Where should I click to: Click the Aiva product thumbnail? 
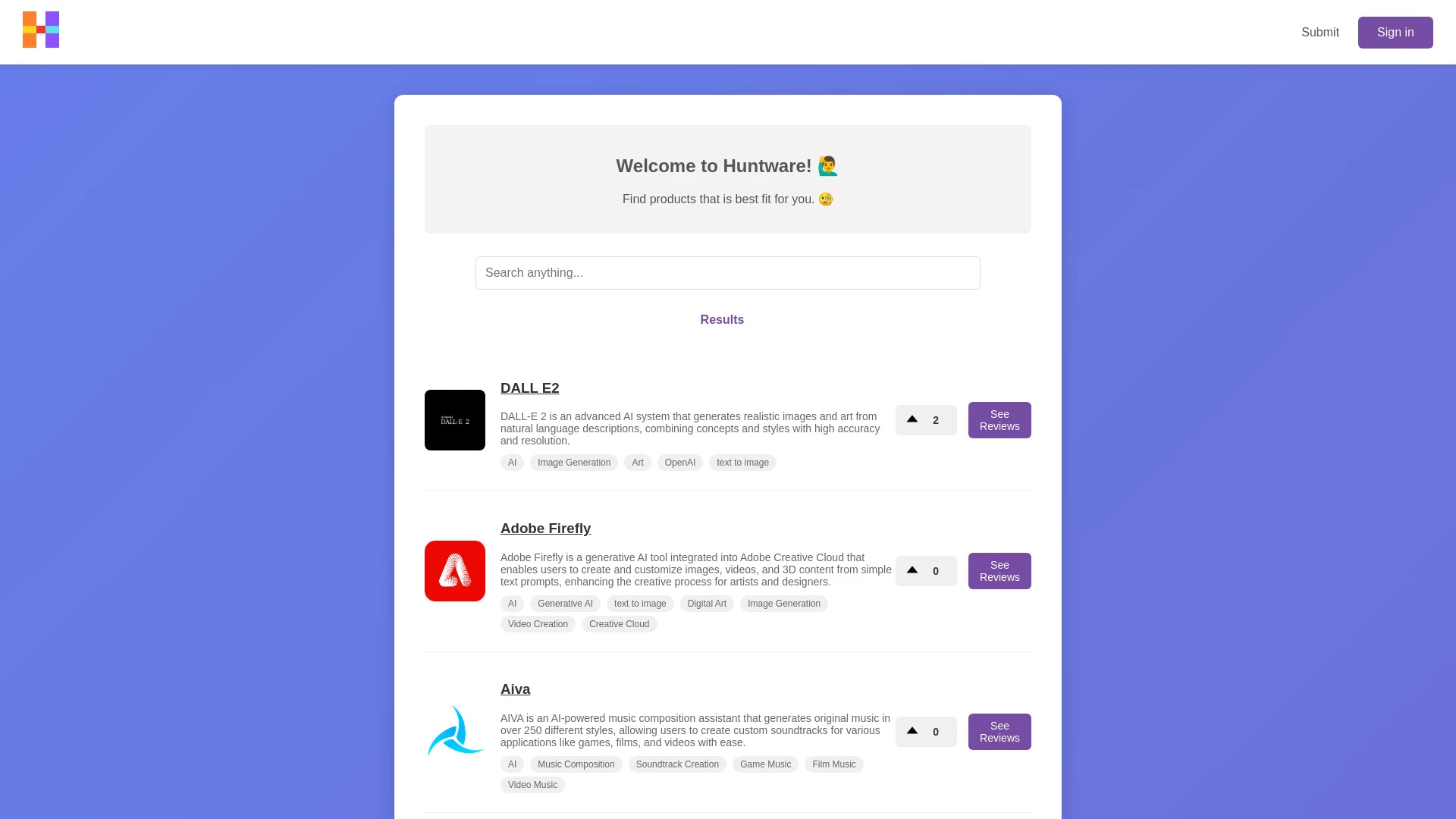455,732
